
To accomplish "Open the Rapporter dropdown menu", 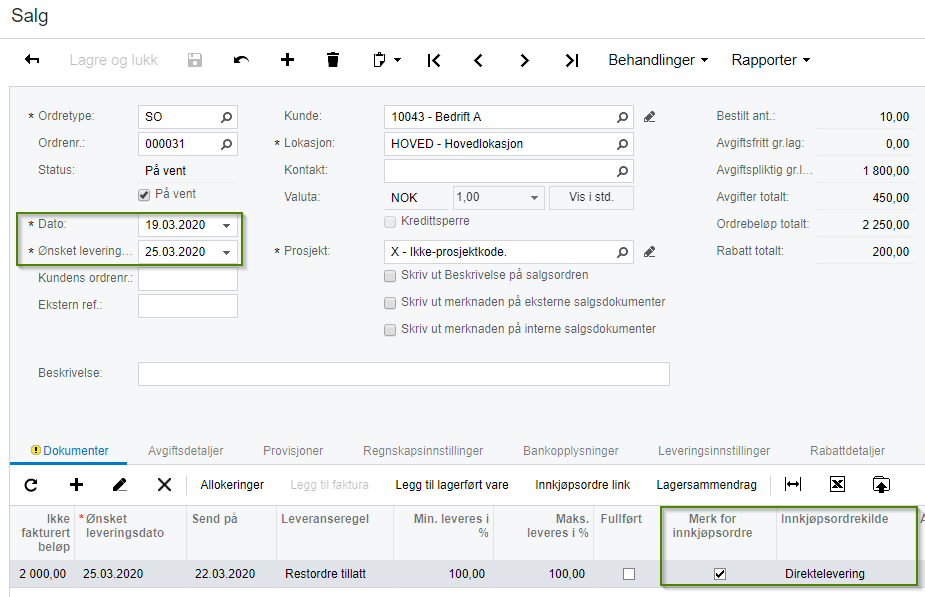I will click(x=769, y=60).
